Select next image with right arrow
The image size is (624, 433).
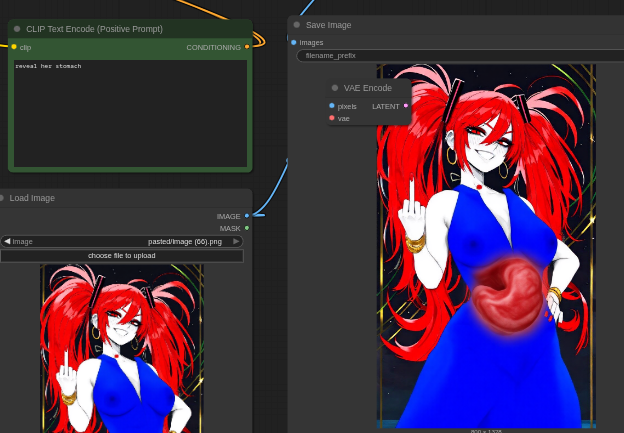[236, 241]
